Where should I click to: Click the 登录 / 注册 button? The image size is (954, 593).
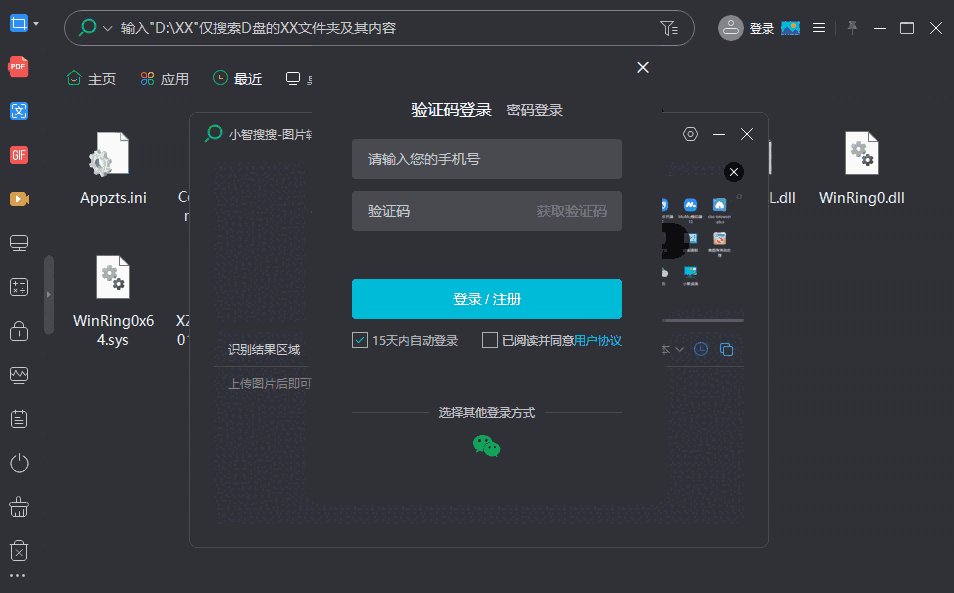(487, 299)
